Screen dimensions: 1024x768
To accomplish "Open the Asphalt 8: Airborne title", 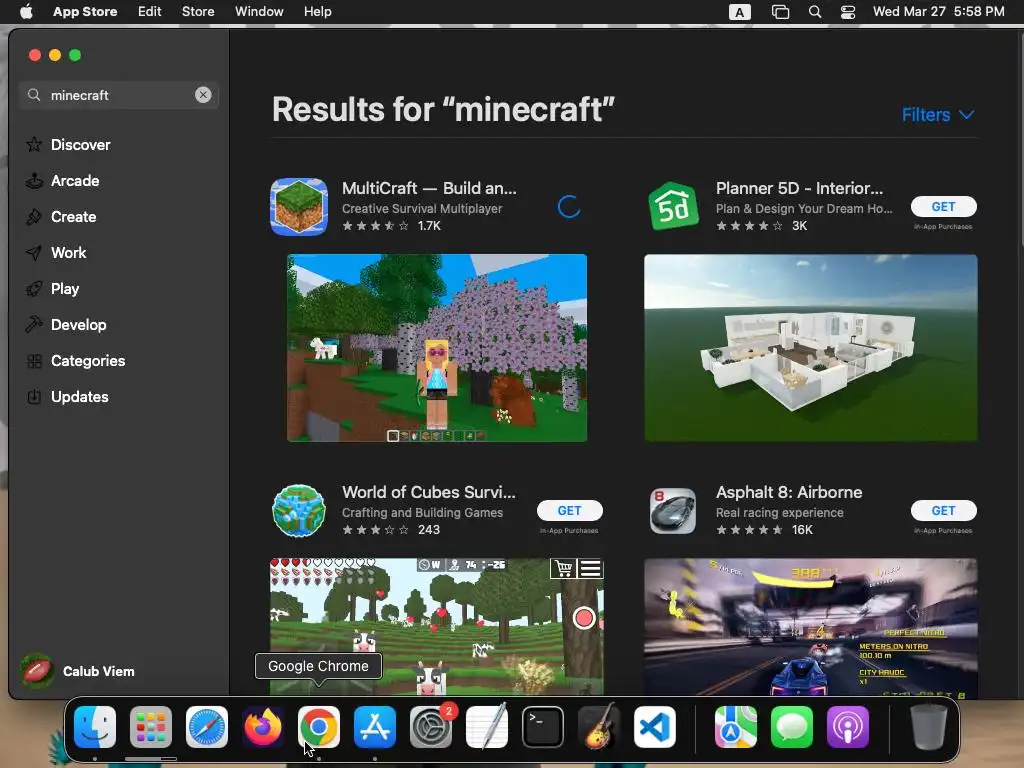I will [789, 492].
